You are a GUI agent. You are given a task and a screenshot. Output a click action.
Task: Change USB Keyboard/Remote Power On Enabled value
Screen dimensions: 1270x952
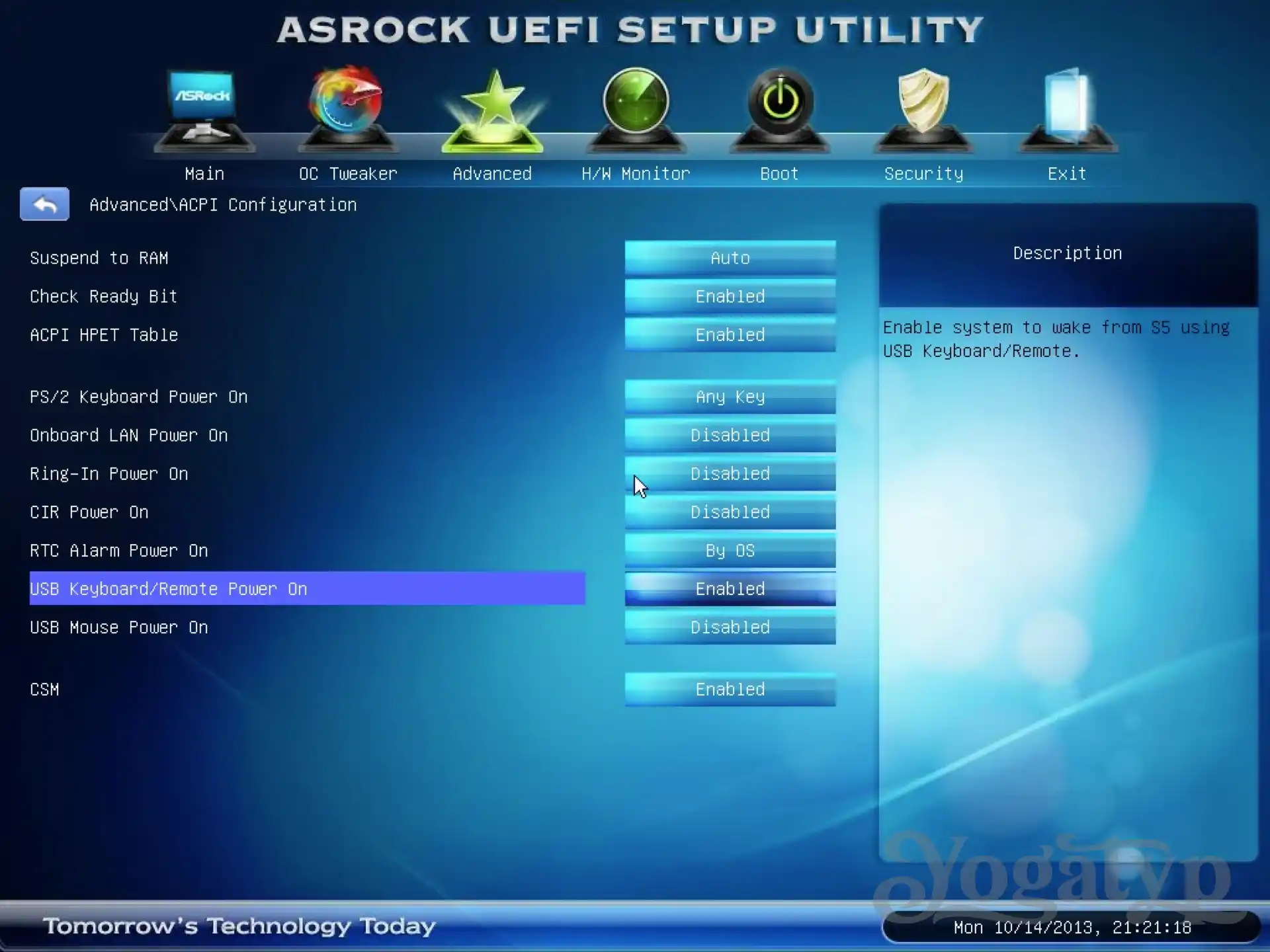(730, 588)
